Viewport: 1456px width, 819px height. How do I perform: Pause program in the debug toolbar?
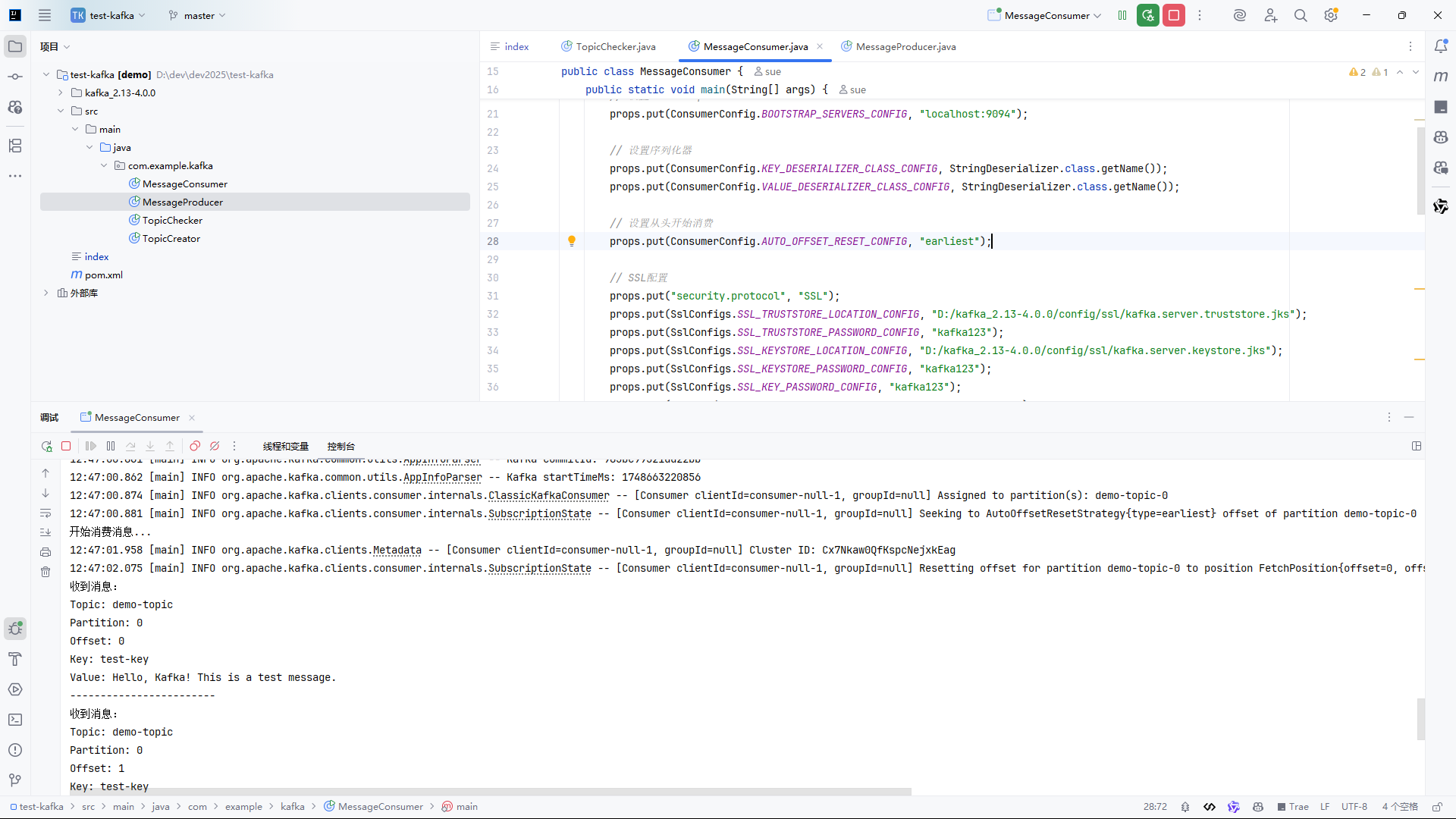(111, 446)
